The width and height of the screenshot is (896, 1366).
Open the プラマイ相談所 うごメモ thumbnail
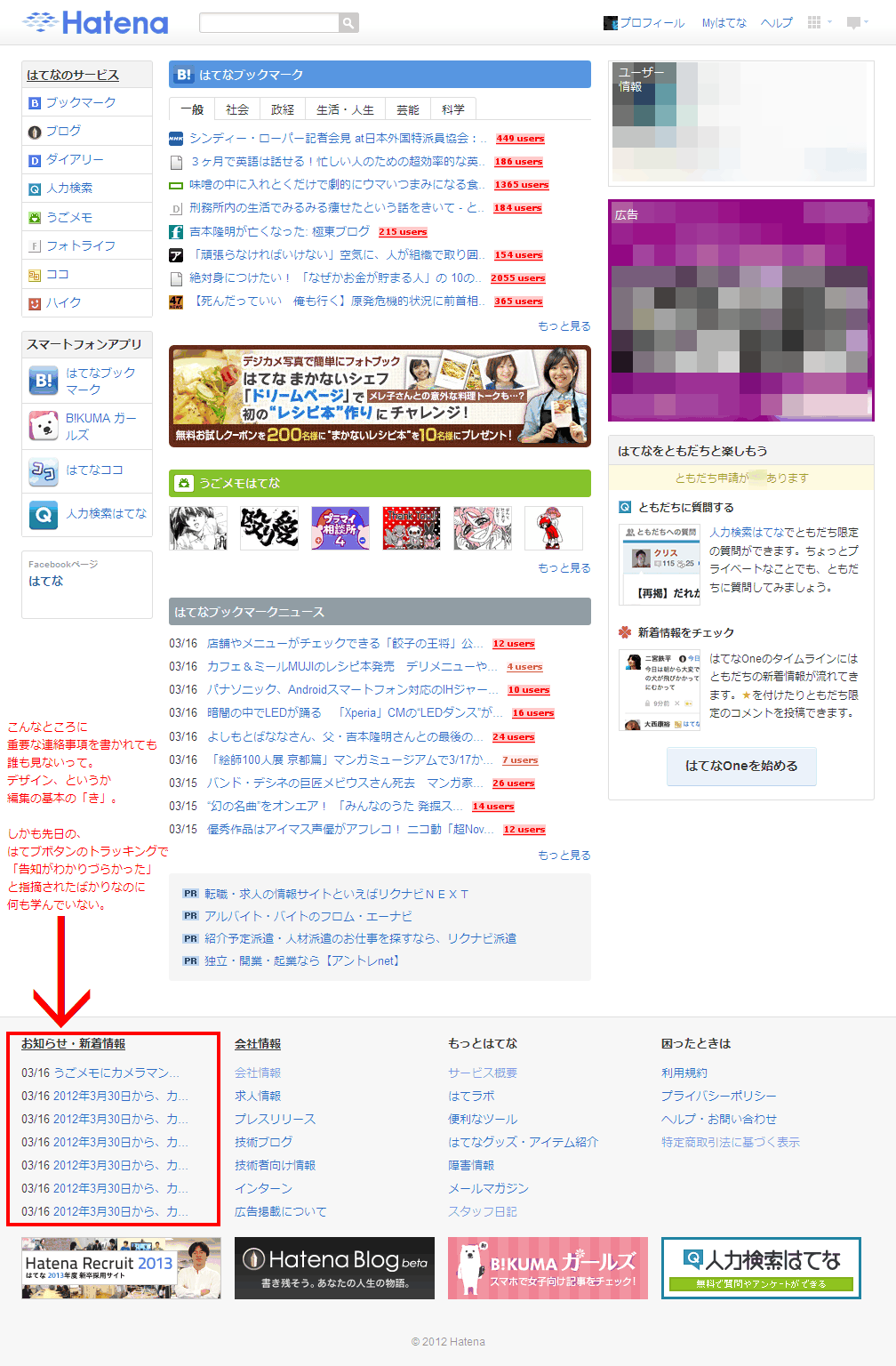pos(340,528)
